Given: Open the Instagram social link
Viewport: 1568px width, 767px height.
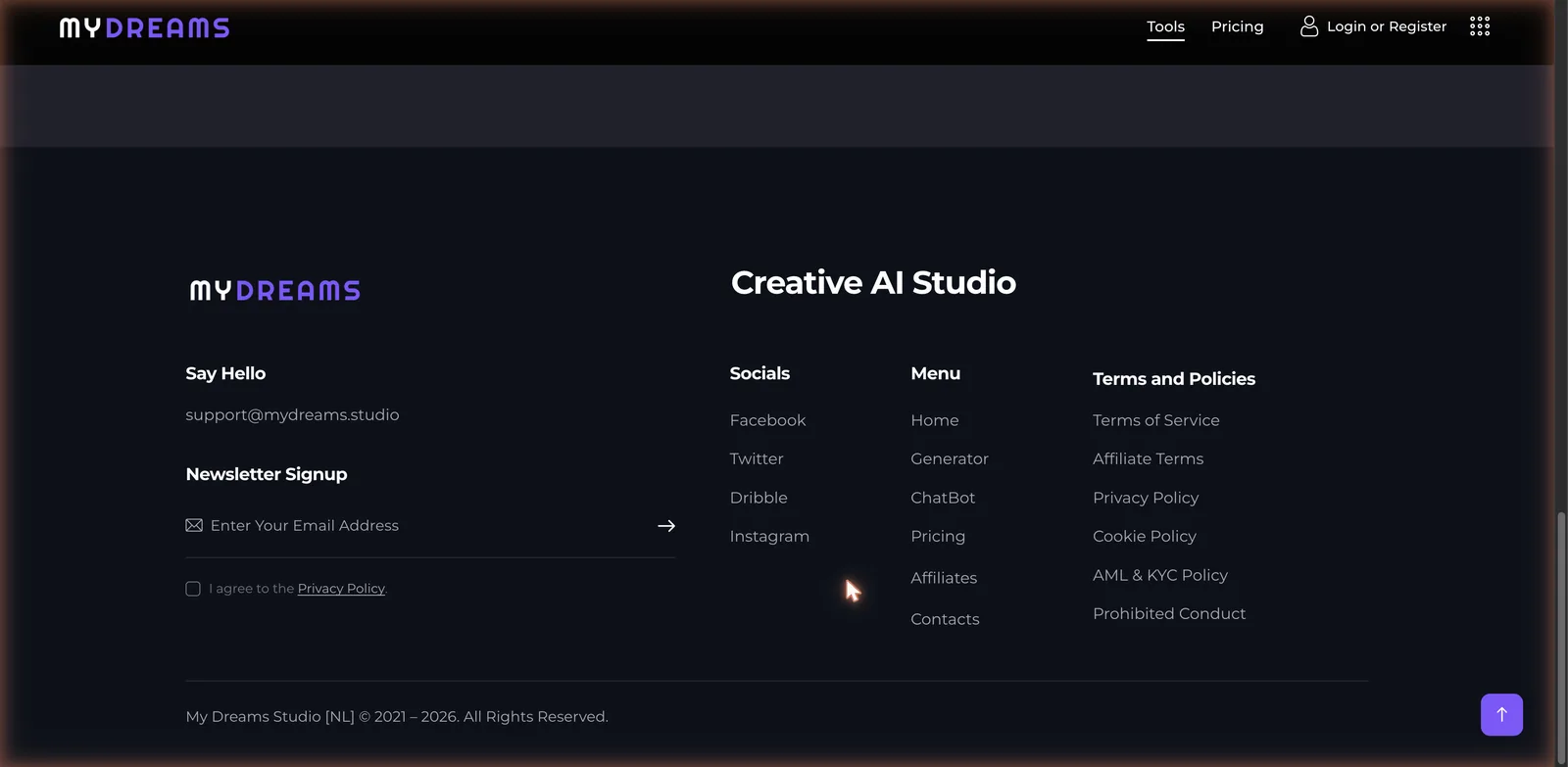Looking at the screenshot, I should (769, 537).
